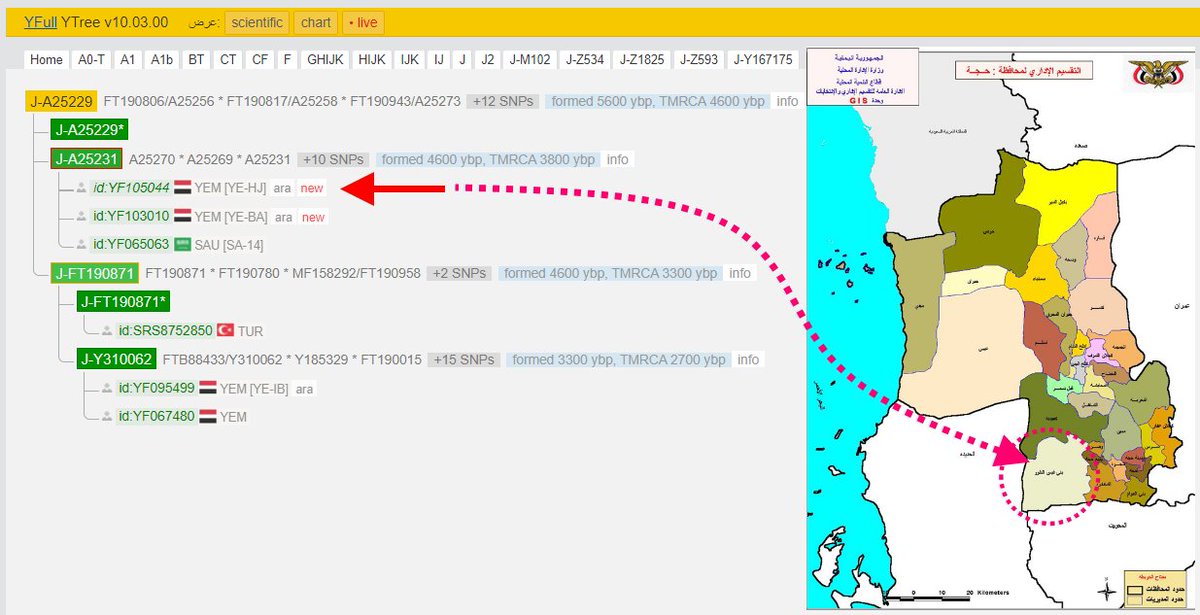Click person icon beside id:YF067480
1200x615 pixels.
(107, 416)
